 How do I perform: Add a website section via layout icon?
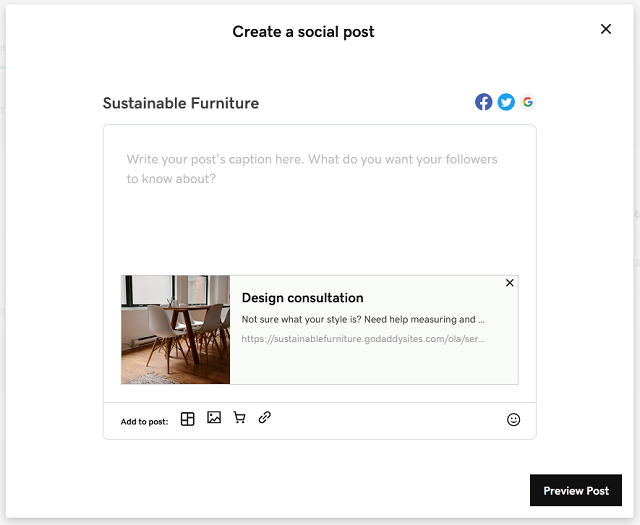coord(187,419)
